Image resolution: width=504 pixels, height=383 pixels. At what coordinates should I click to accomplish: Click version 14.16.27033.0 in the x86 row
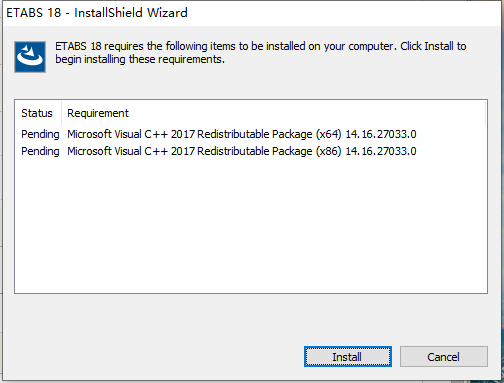coord(381,151)
